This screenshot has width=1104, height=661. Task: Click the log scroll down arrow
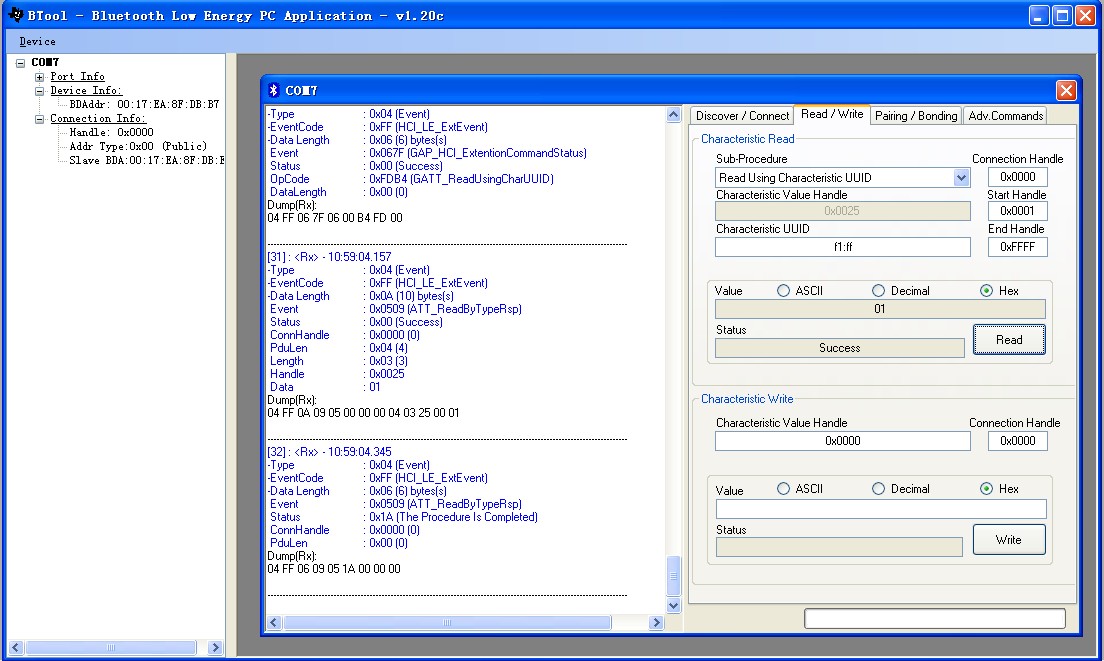(x=673, y=605)
